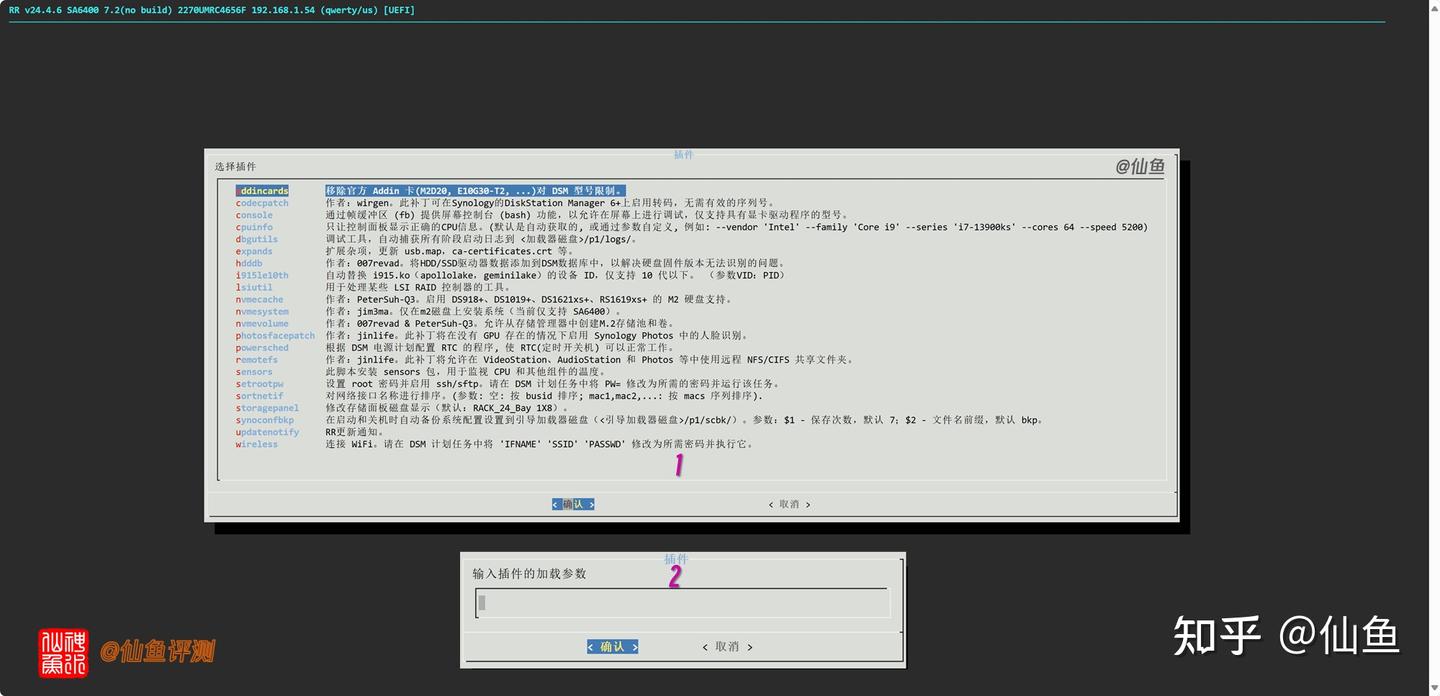Choose the expands plugin row
1440x696 pixels.
[405, 251]
